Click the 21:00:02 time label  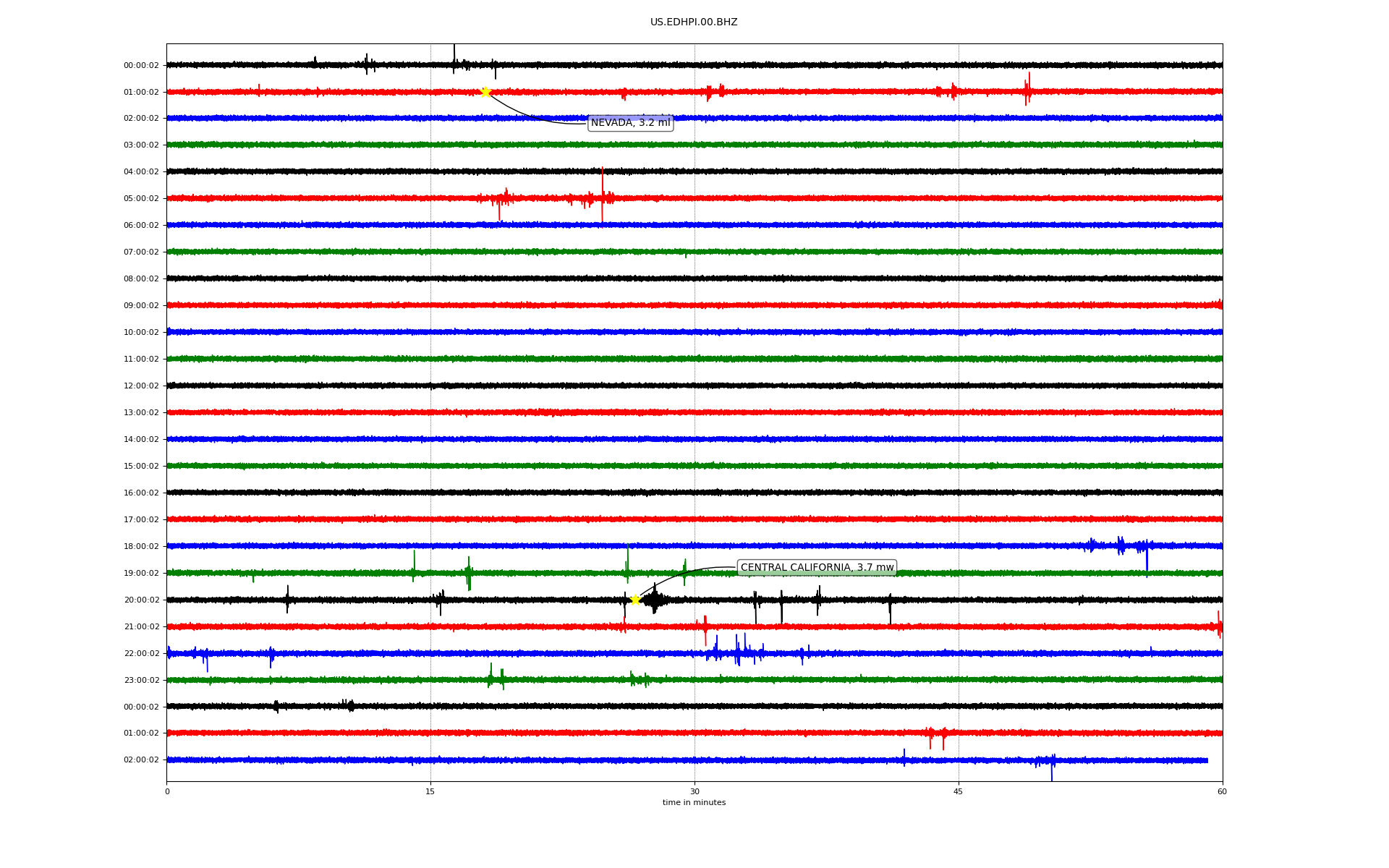(141, 627)
